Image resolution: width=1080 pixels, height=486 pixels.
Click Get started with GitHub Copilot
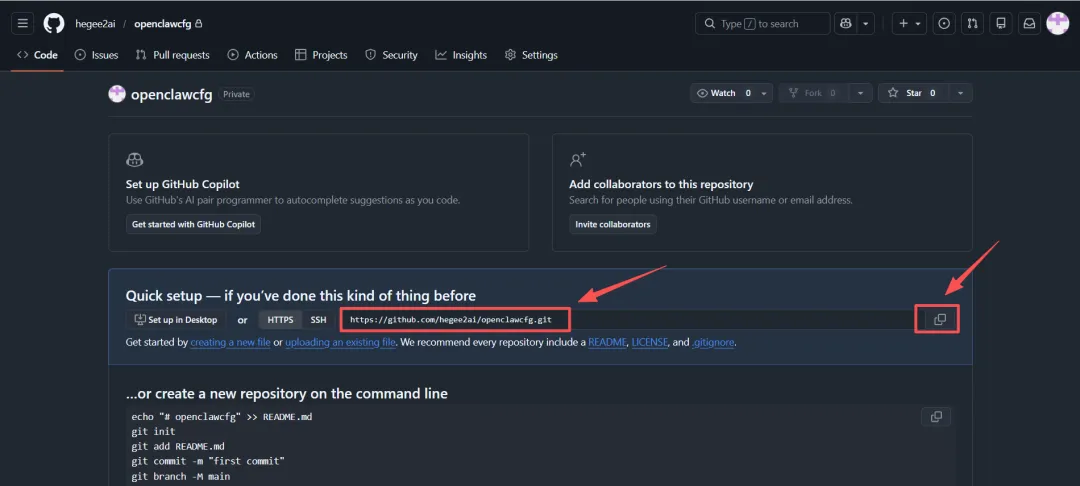tap(194, 224)
